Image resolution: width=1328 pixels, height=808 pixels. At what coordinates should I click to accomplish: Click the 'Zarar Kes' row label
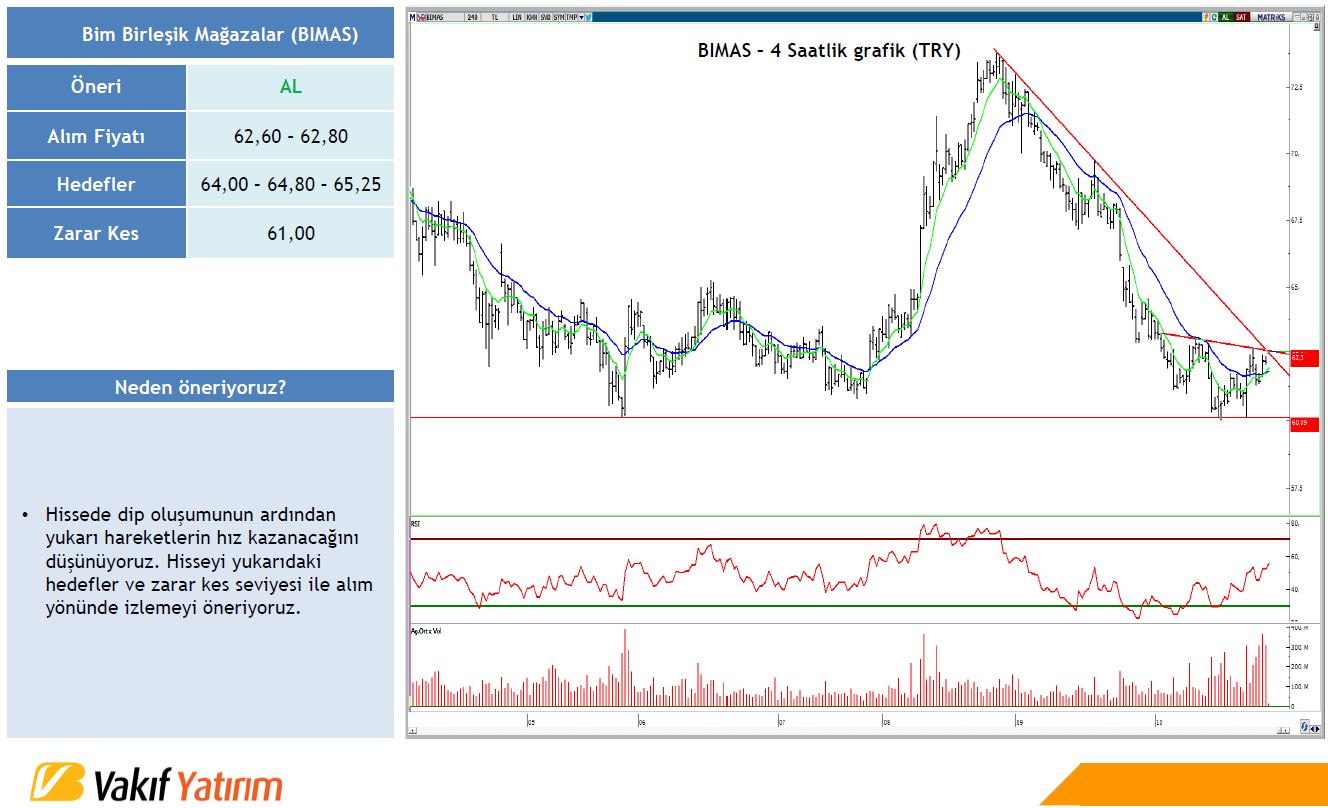point(96,233)
